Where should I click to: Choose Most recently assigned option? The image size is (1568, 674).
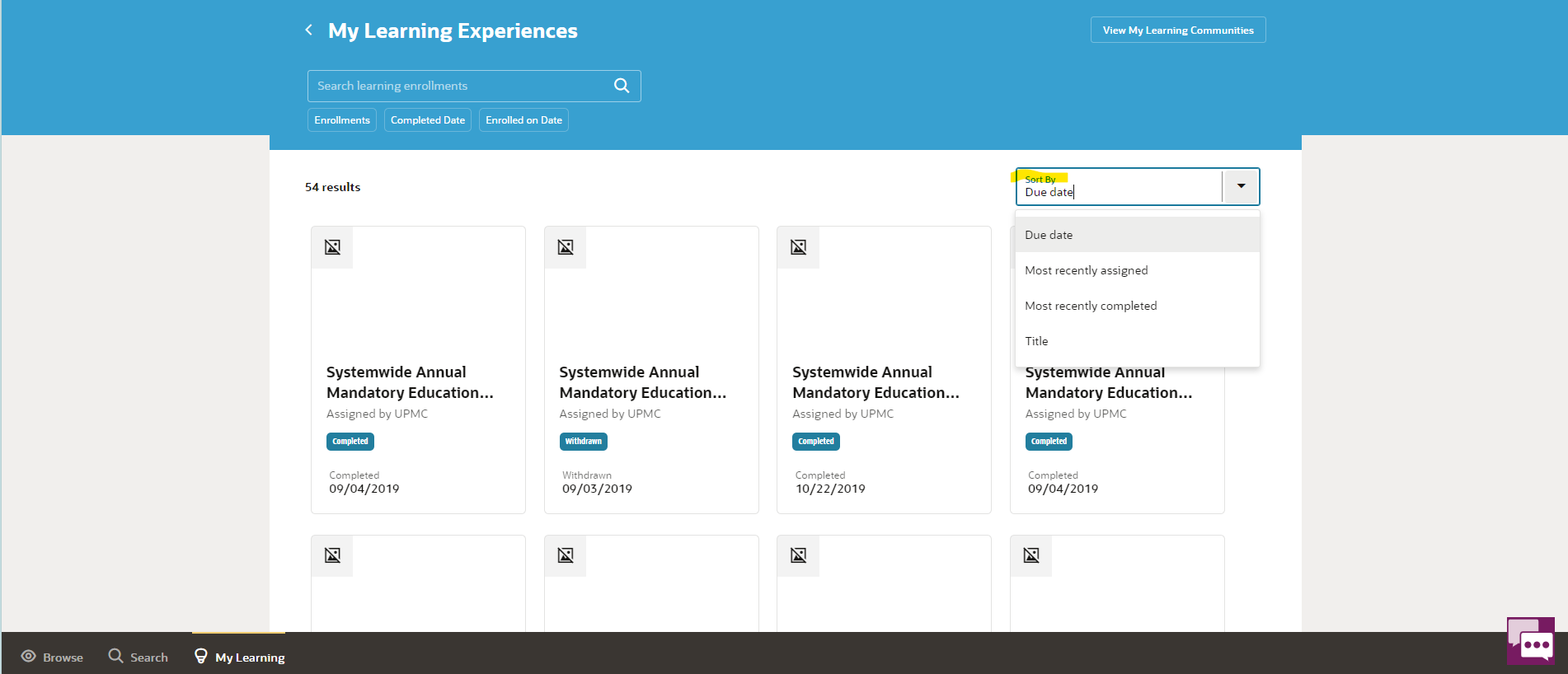1138,270
